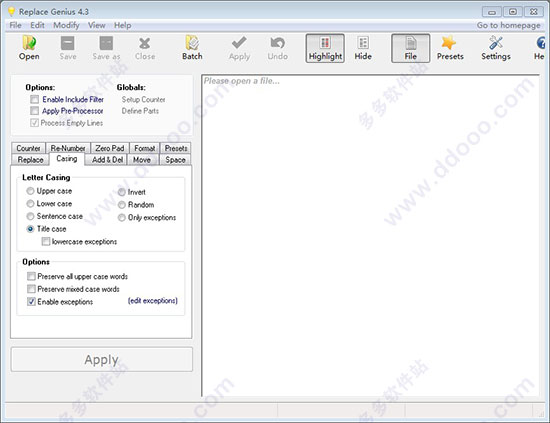Image resolution: width=550 pixels, height=423 pixels.
Task: Click the Close file toolbar icon
Action: [x=145, y=48]
